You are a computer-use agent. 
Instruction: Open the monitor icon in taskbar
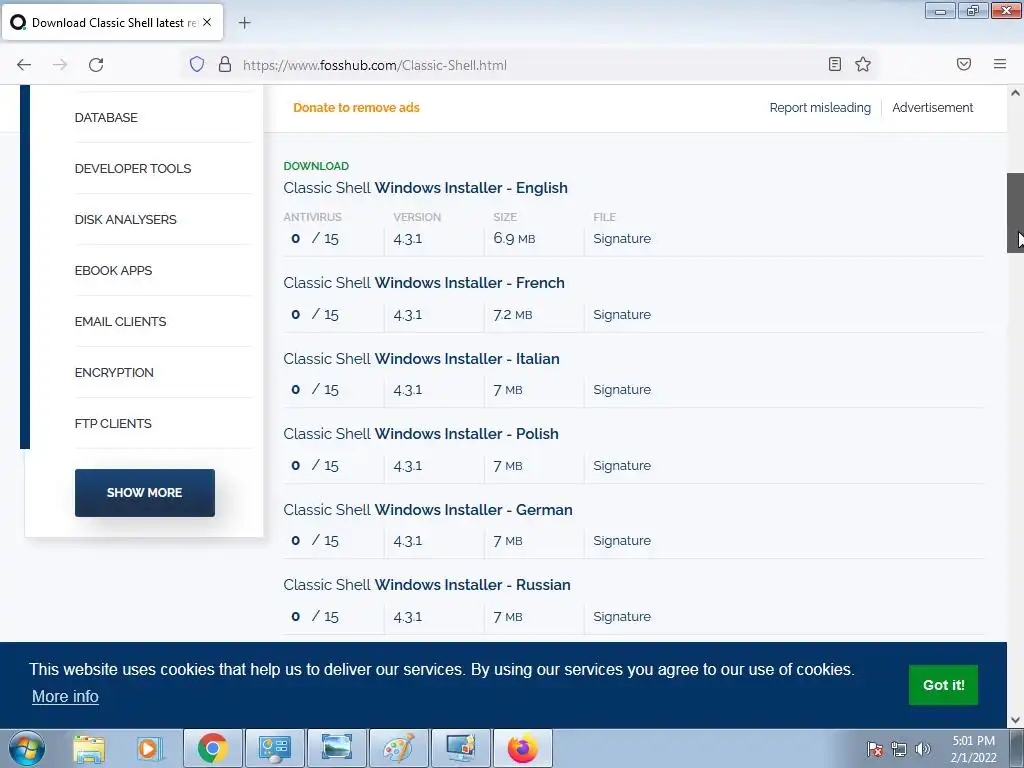point(460,748)
